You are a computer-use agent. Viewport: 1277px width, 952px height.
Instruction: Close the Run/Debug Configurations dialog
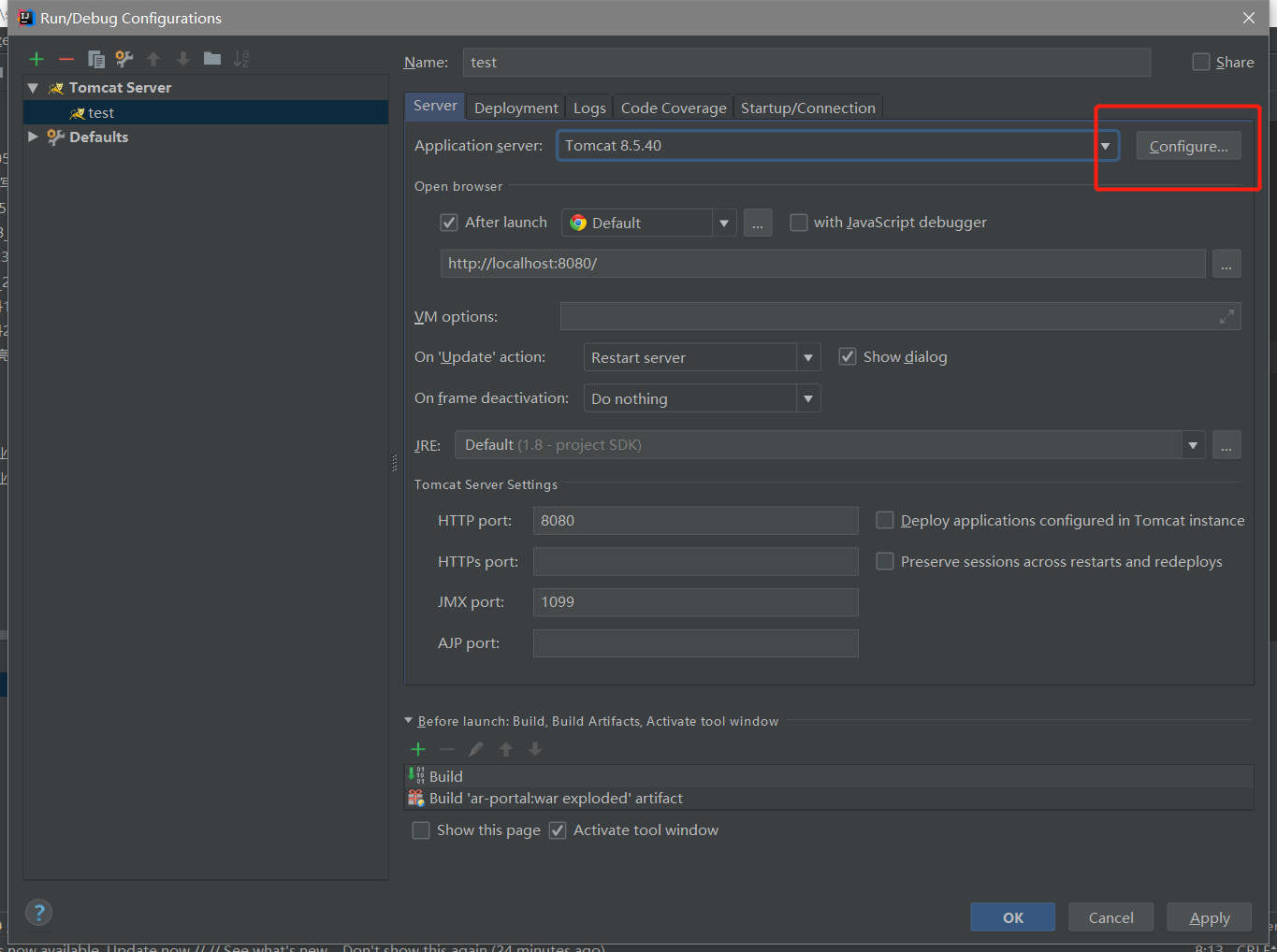point(1249,18)
